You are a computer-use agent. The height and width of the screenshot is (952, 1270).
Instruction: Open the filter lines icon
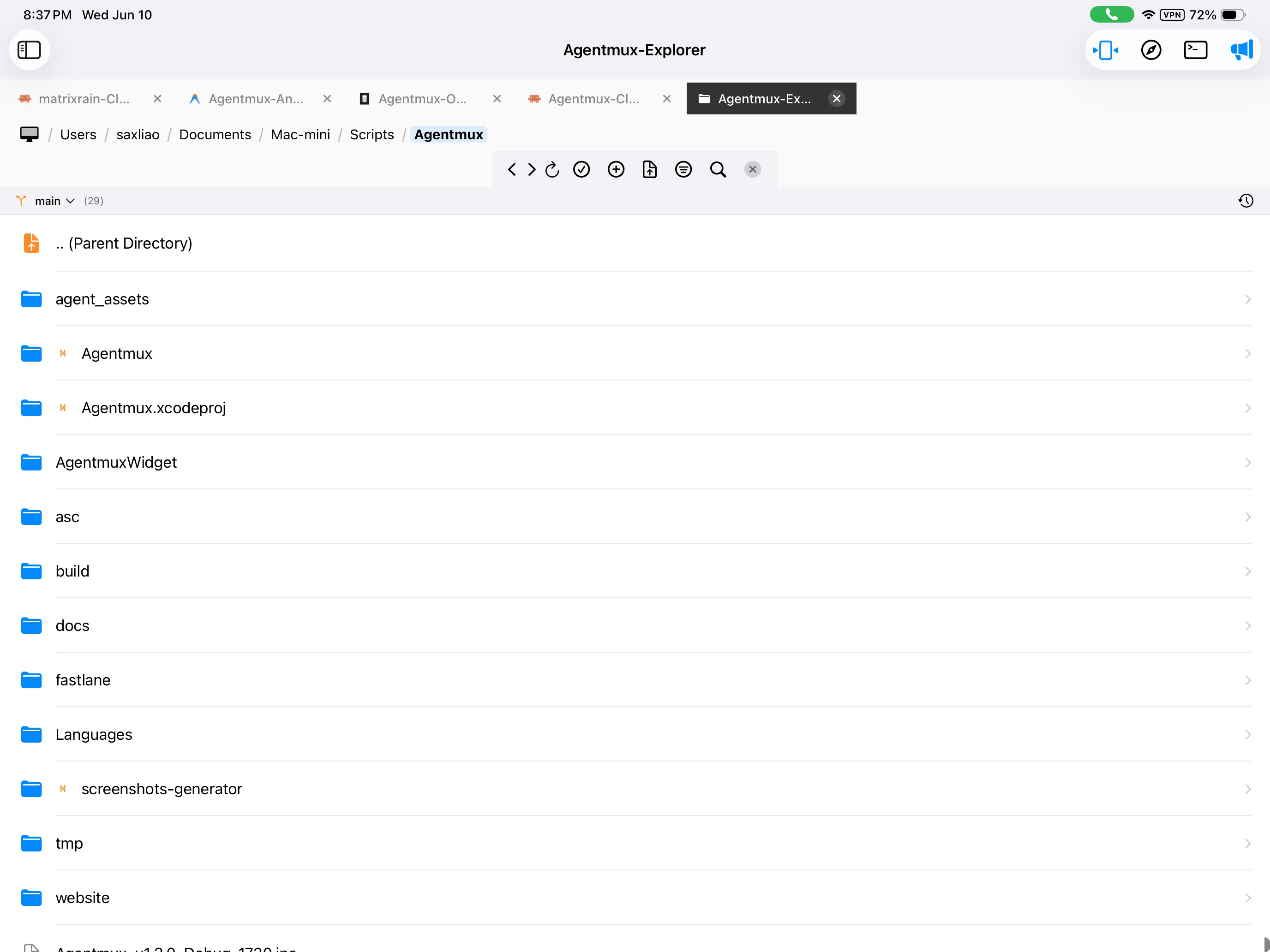[x=683, y=169]
